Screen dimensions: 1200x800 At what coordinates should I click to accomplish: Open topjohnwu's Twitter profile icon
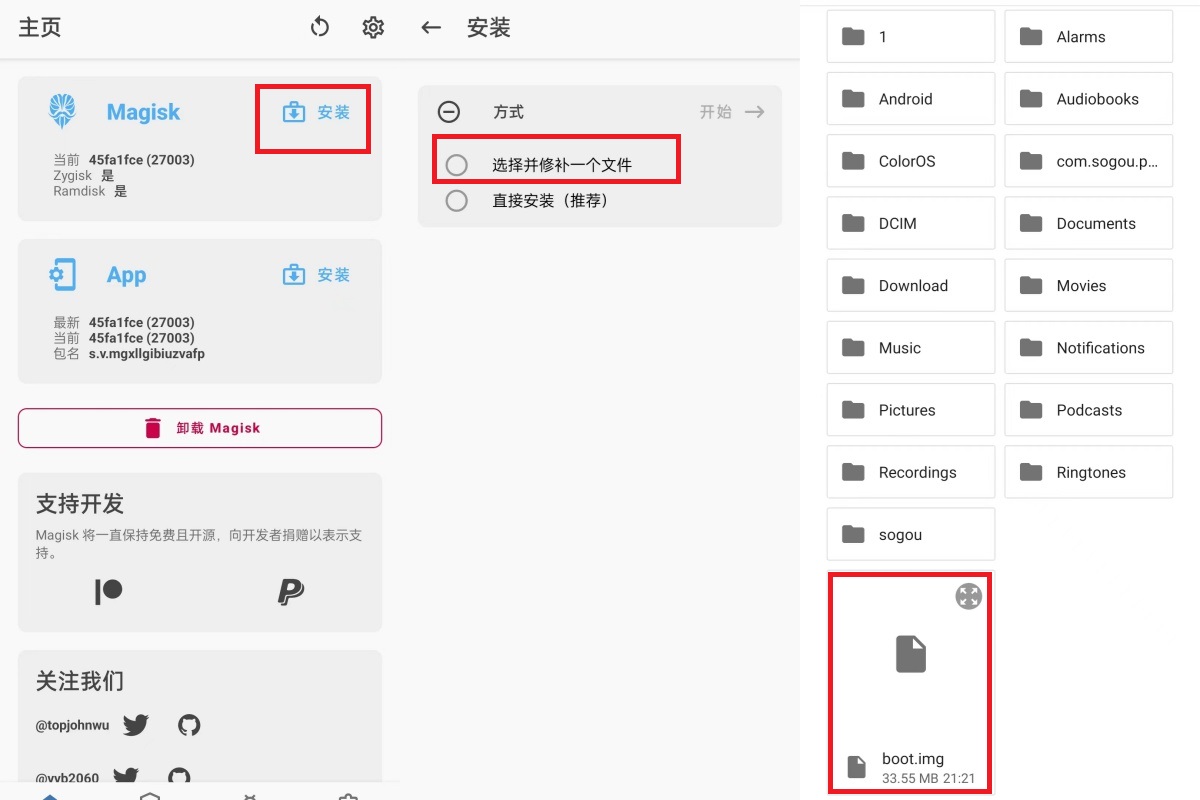[136, 725]
